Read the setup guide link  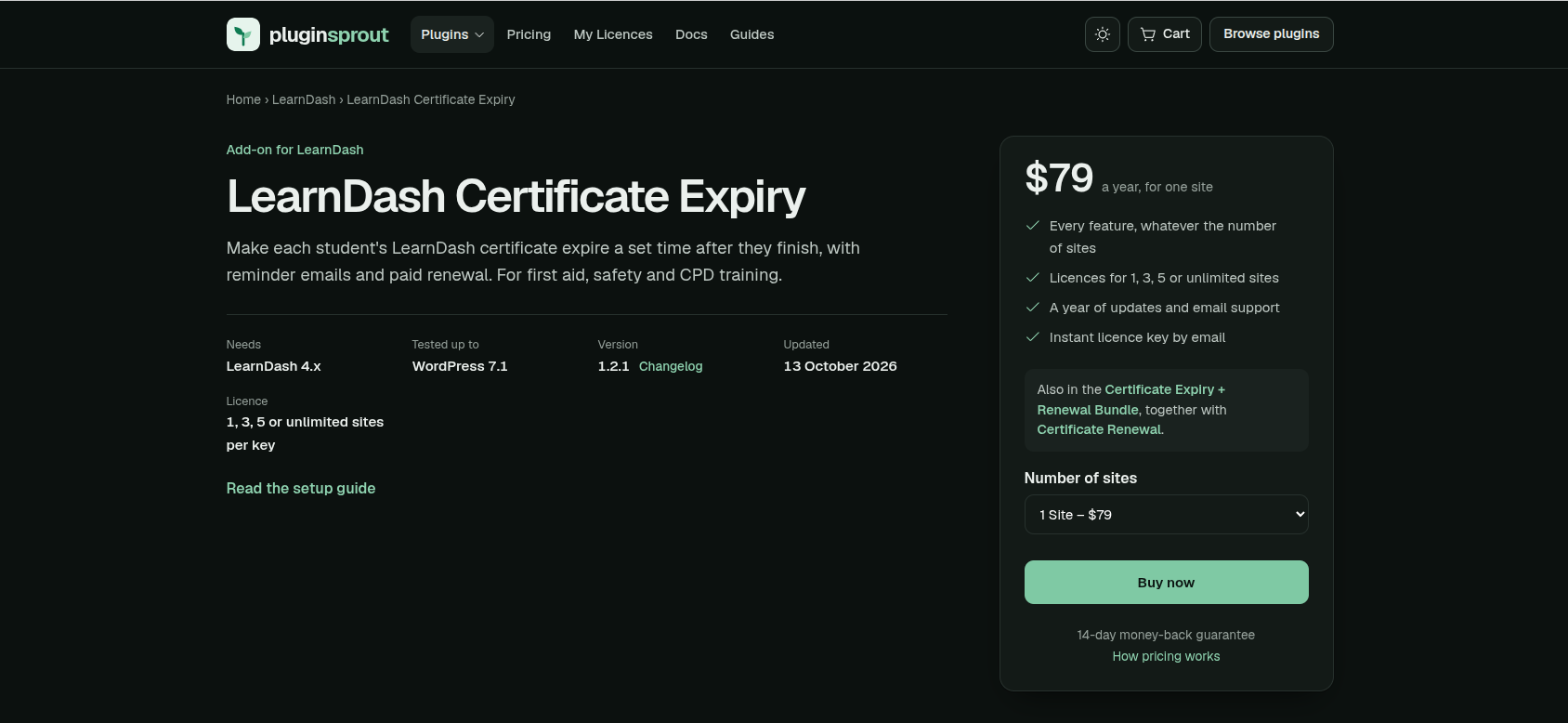point(301,488)
